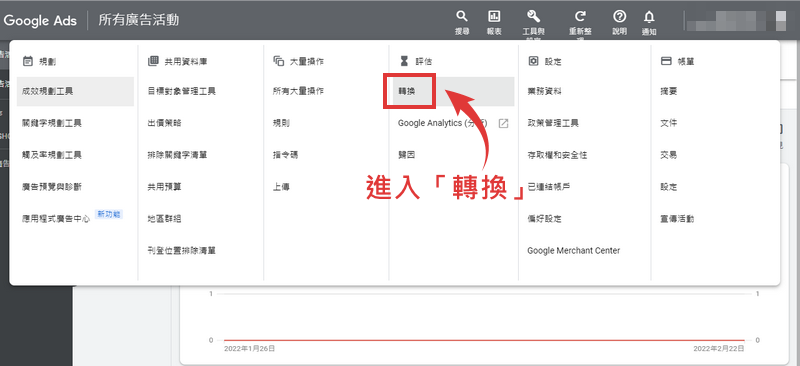Open 文件 under billing
Screen dimensions: 800x366
(669, 123)
